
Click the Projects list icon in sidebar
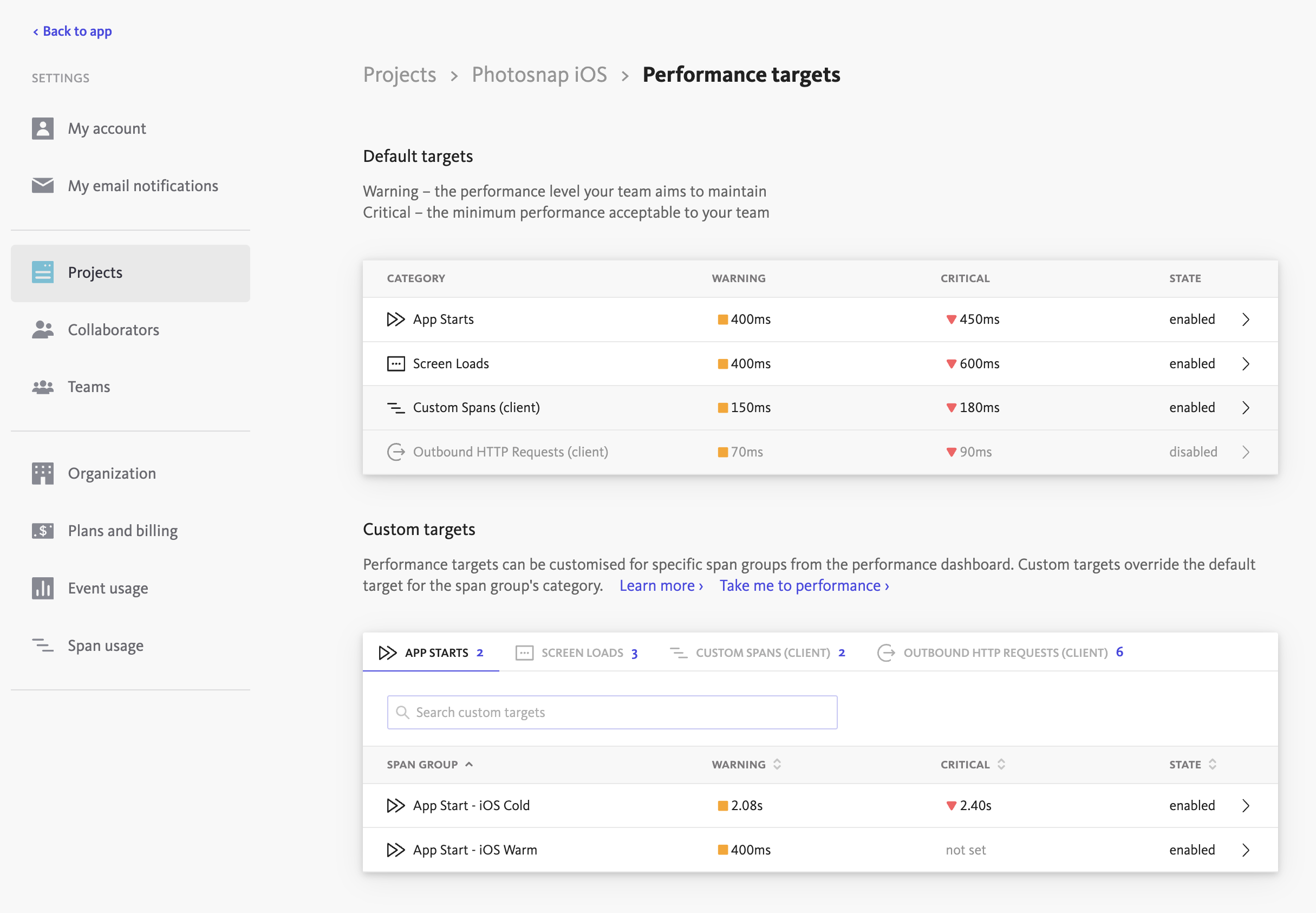[x=43, y=273]
